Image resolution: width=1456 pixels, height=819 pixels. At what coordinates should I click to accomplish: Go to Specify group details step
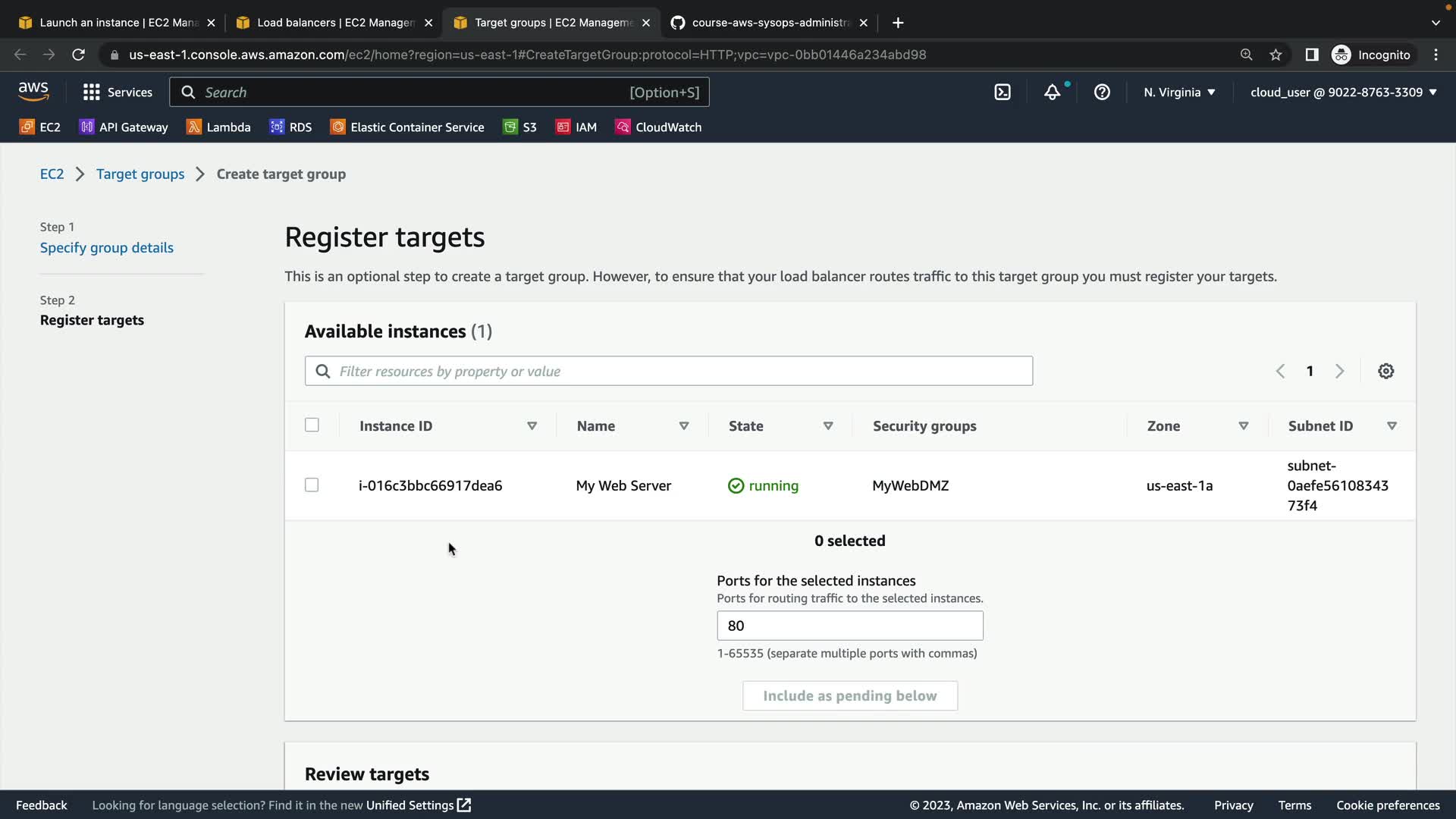coord(106,247)
